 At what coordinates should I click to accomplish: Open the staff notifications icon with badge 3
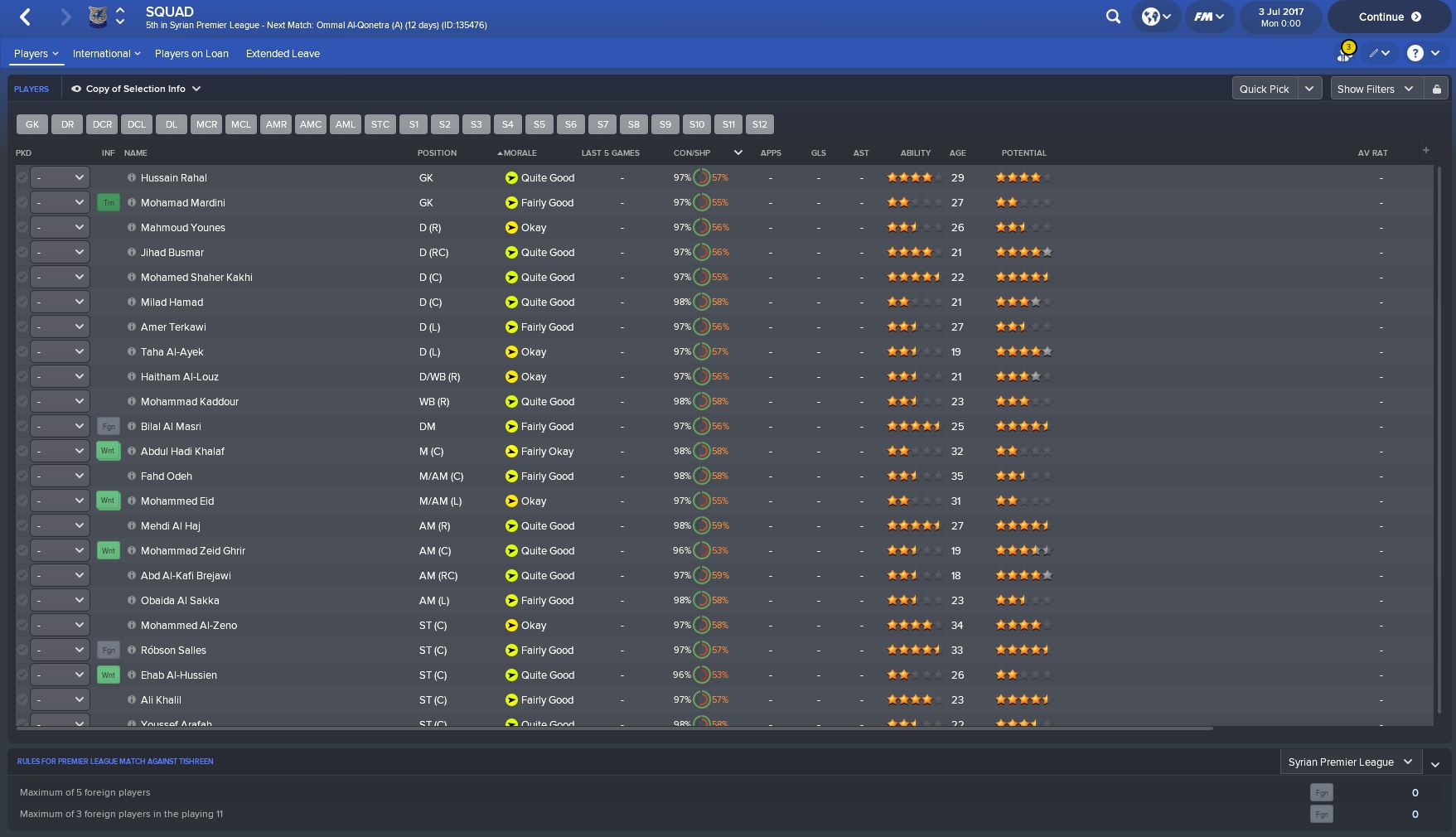coord(1344,53)
